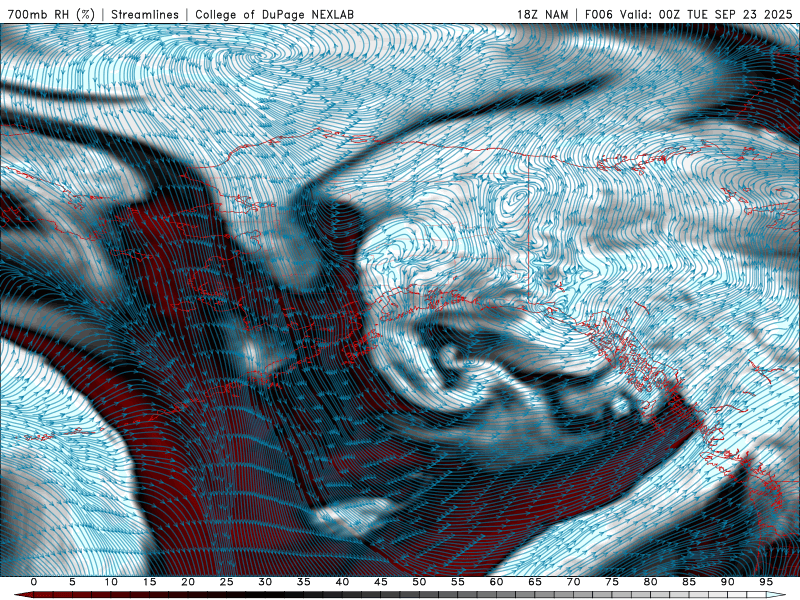This screenshot has height=600, width=800.
Task: Click the colorbar label "45"
Action: [381, 582]
